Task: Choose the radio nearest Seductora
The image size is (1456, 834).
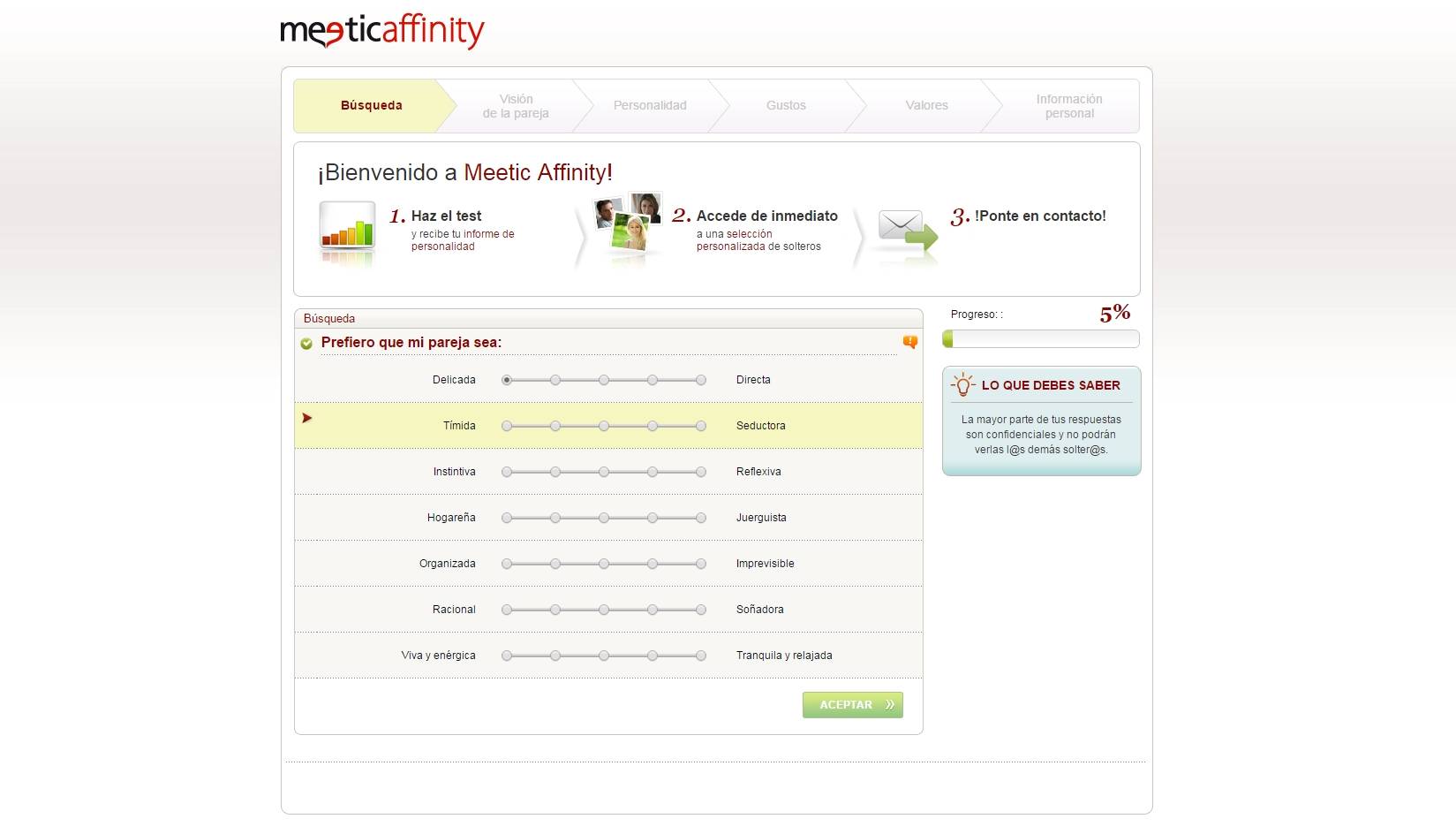Action: click(701, 426)
